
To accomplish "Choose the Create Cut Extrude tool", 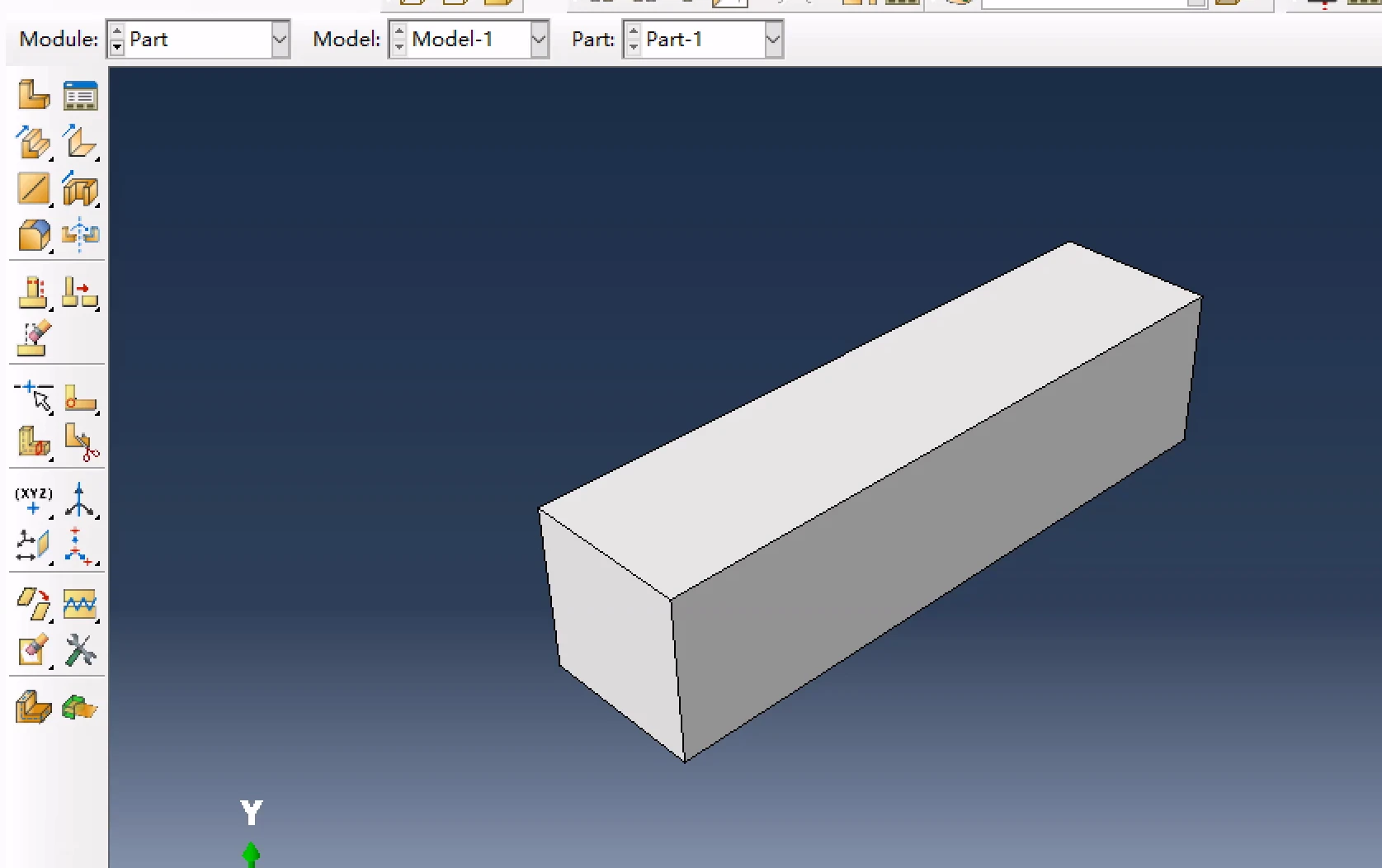I will click(80, 189).
